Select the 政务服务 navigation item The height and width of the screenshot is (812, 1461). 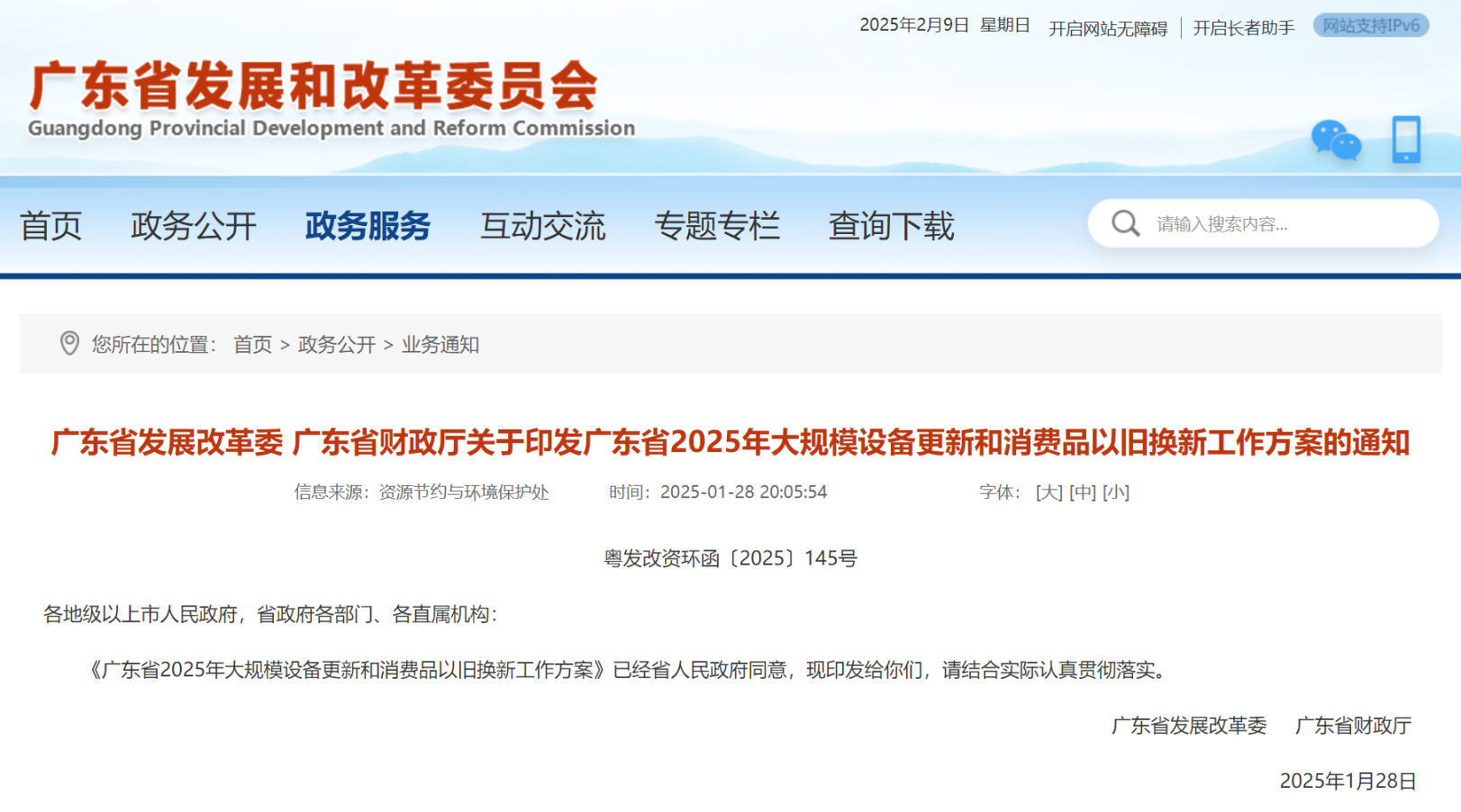click(x=368, y=226)
